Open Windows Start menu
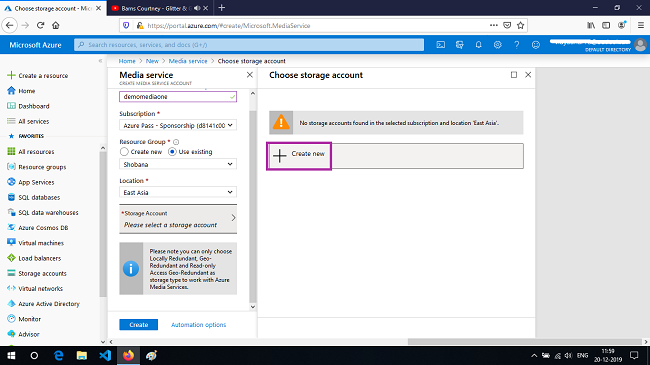Viewport: 650px width, 365px height. click(11, 355)
